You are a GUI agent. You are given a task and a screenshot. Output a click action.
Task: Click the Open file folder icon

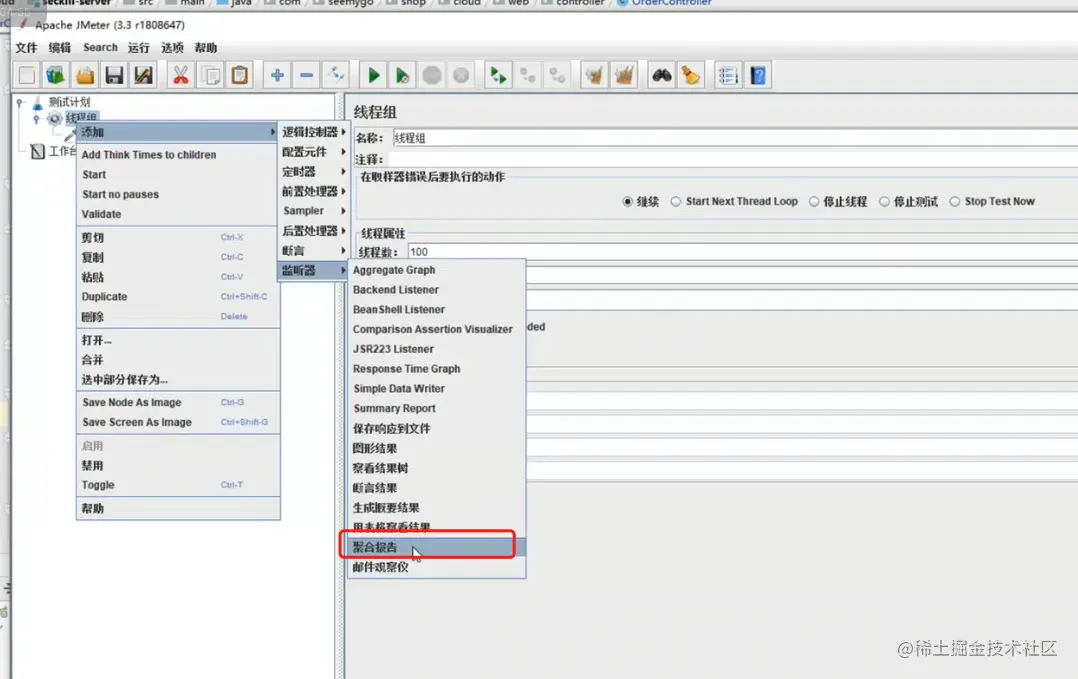click(85, 75)
